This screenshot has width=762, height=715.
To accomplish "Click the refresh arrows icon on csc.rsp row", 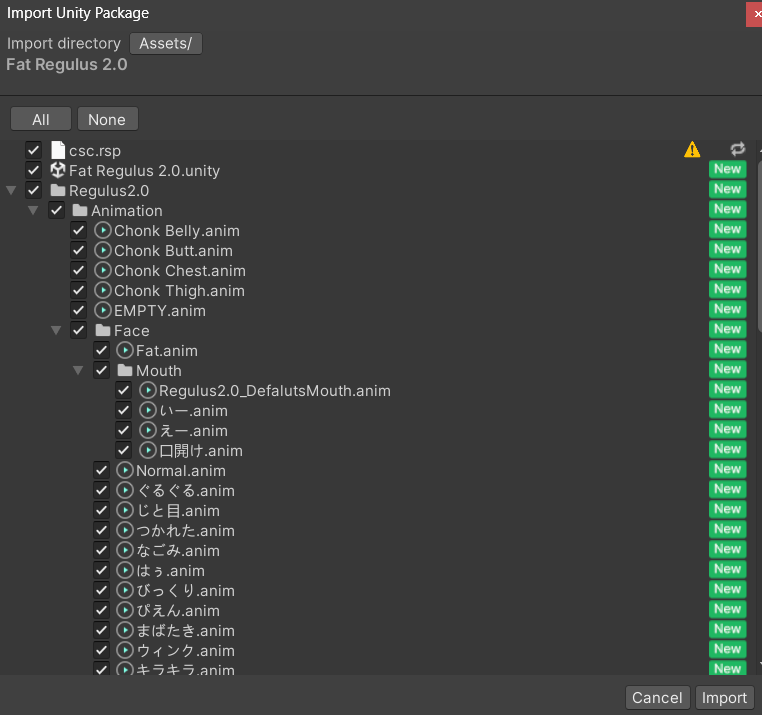I will coord(737,149).
